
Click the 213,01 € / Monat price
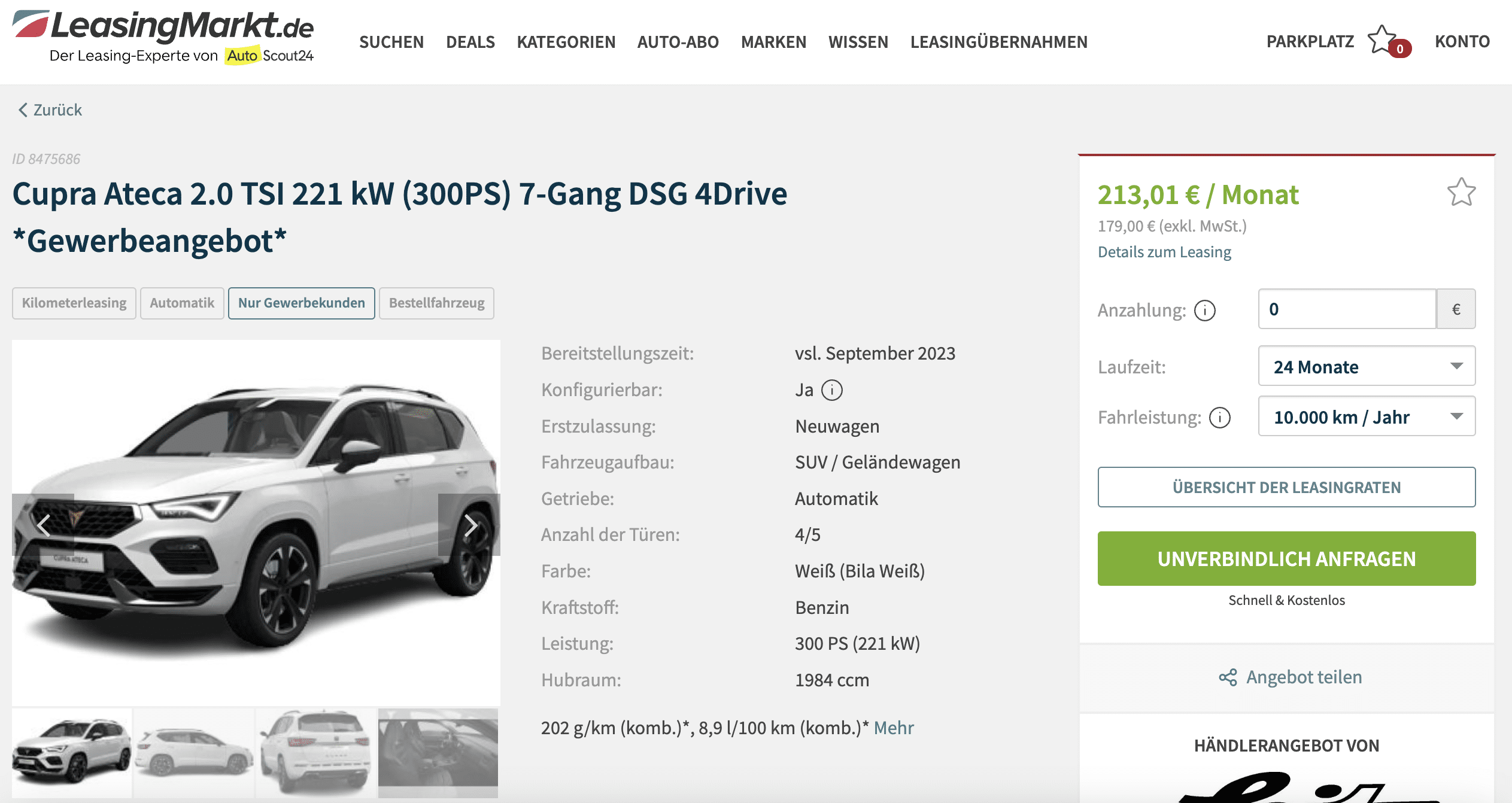tap(1198, 195)
